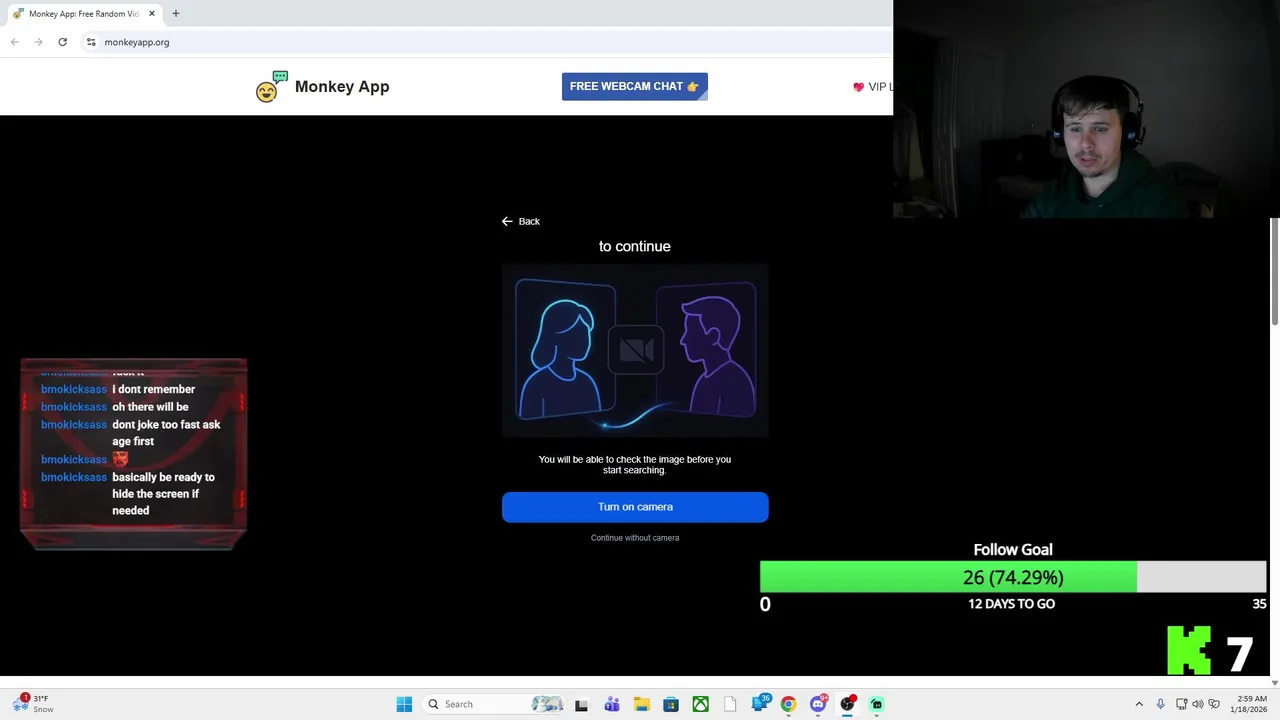Screen dimensions: 1280x720
Task: Open OBS Studio from taskbar
Action: click(847, 704)
